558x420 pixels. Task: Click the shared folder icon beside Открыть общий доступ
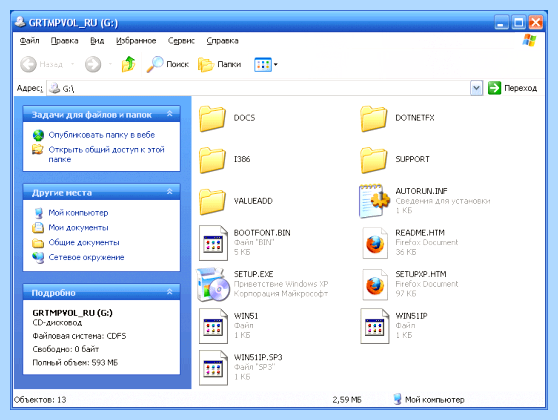click(x=38, y=149)
